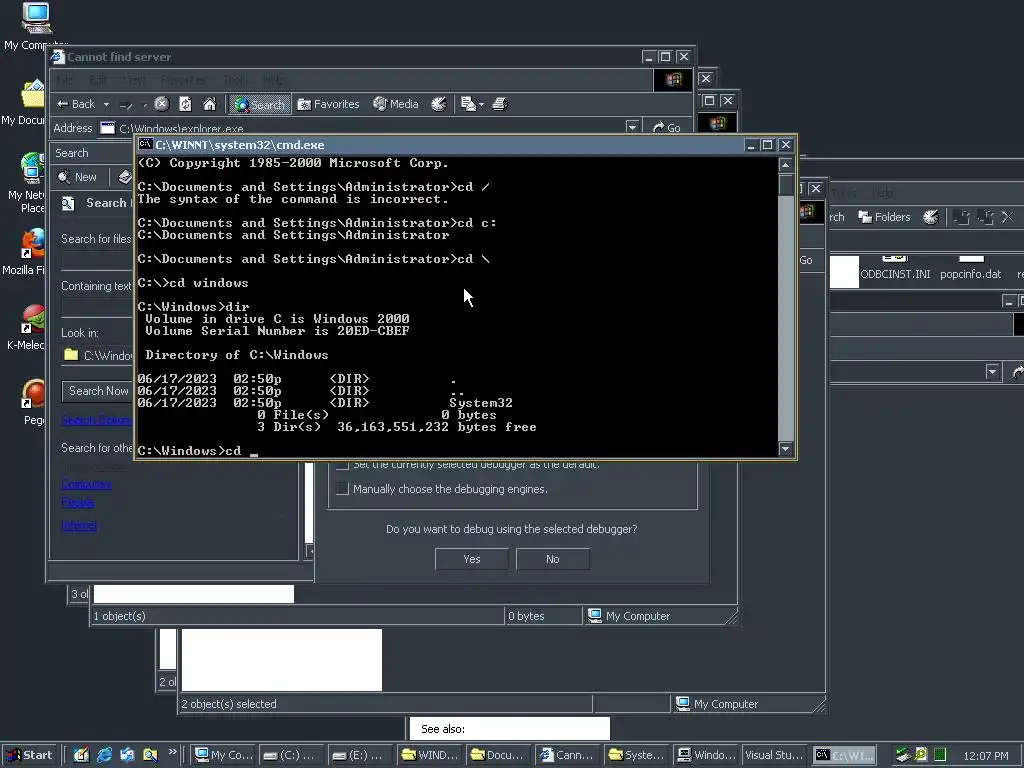
Task: Click Refresh icon in browser toolbar
Action: point(185,104)
